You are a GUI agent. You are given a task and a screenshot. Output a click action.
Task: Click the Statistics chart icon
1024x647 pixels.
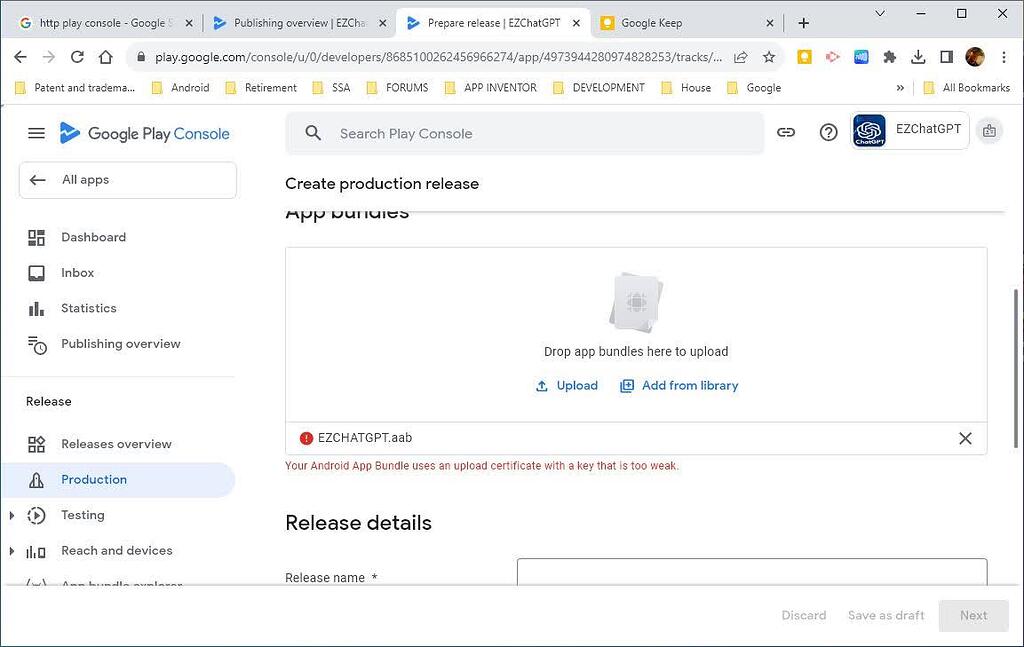(x=37, y=308)
